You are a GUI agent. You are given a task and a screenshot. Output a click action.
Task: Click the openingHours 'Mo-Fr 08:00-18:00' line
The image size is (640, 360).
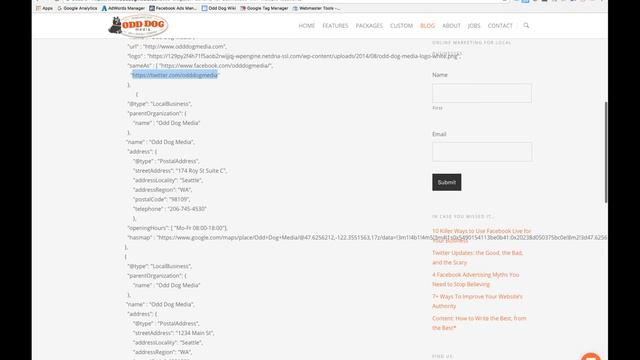point(178,228)
